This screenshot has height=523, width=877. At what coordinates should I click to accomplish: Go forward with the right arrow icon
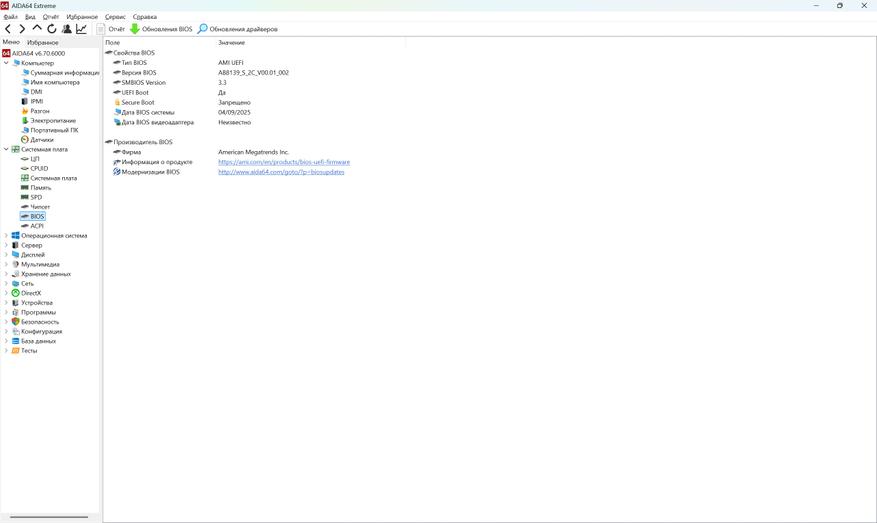pyautogui.click(x=22, y=29)
